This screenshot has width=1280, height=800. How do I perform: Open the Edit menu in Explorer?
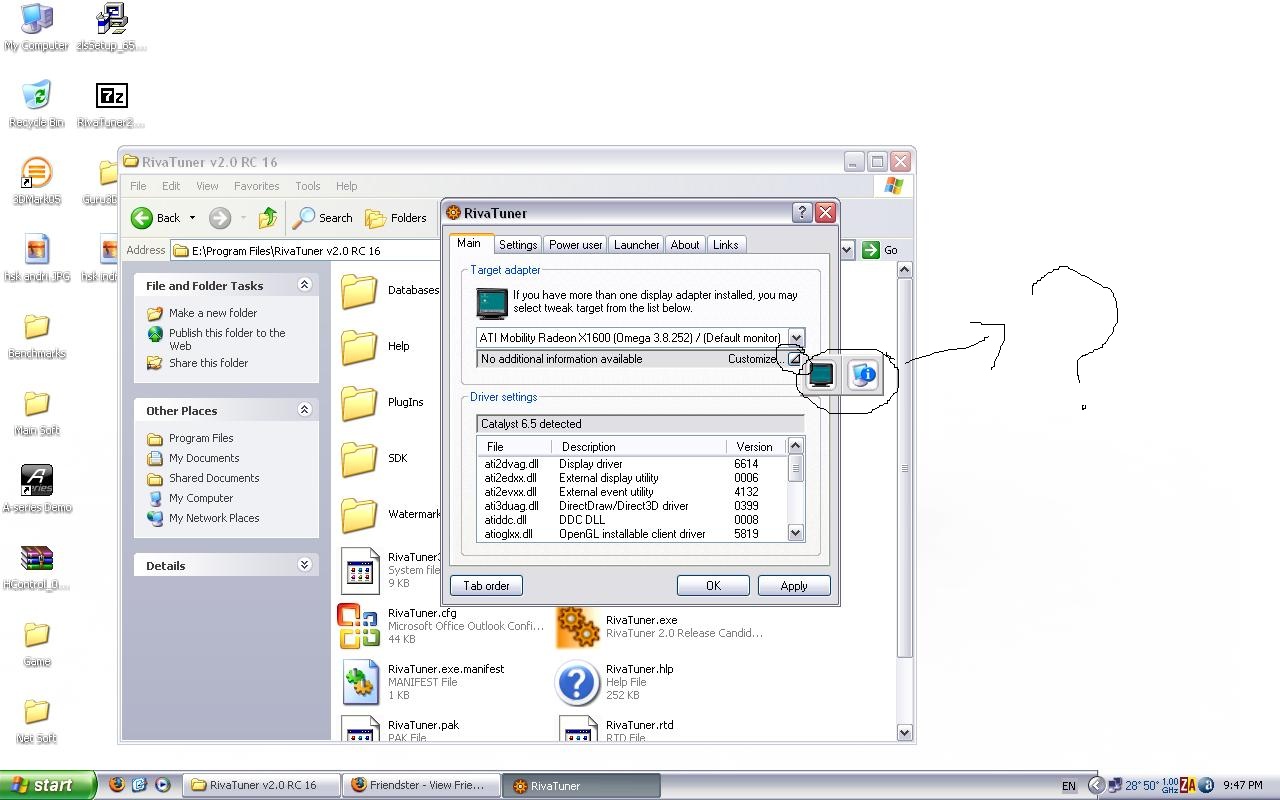171,186
